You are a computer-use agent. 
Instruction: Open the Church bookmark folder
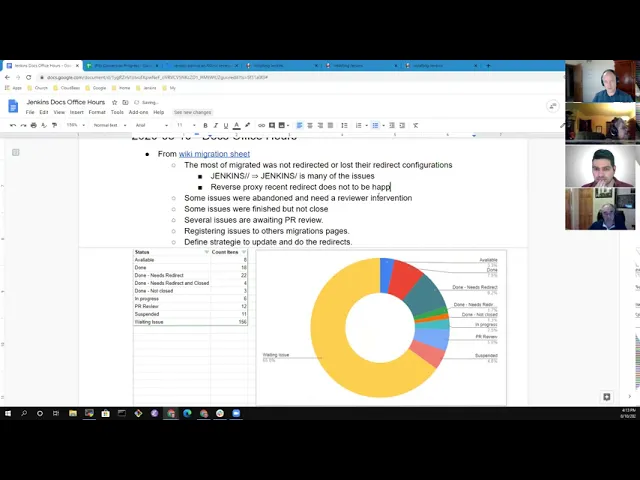pos(38,88)
